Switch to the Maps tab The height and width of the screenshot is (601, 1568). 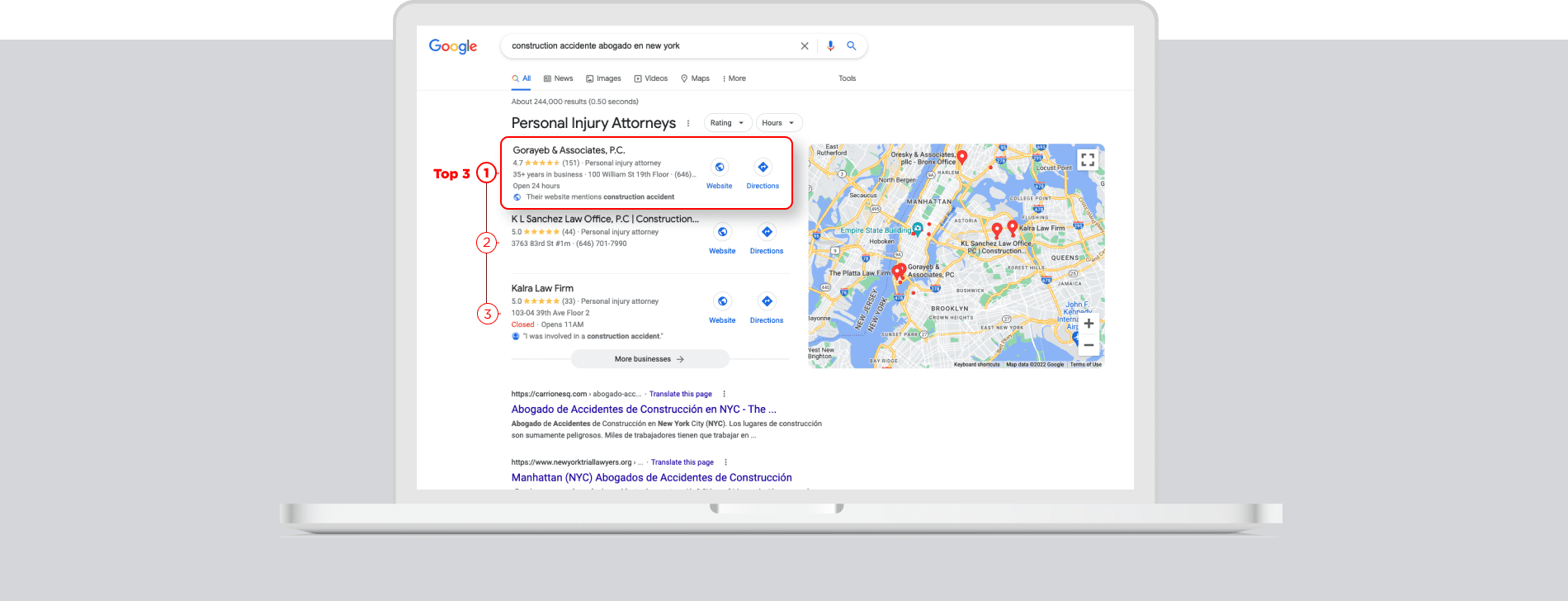coord(696,78)
